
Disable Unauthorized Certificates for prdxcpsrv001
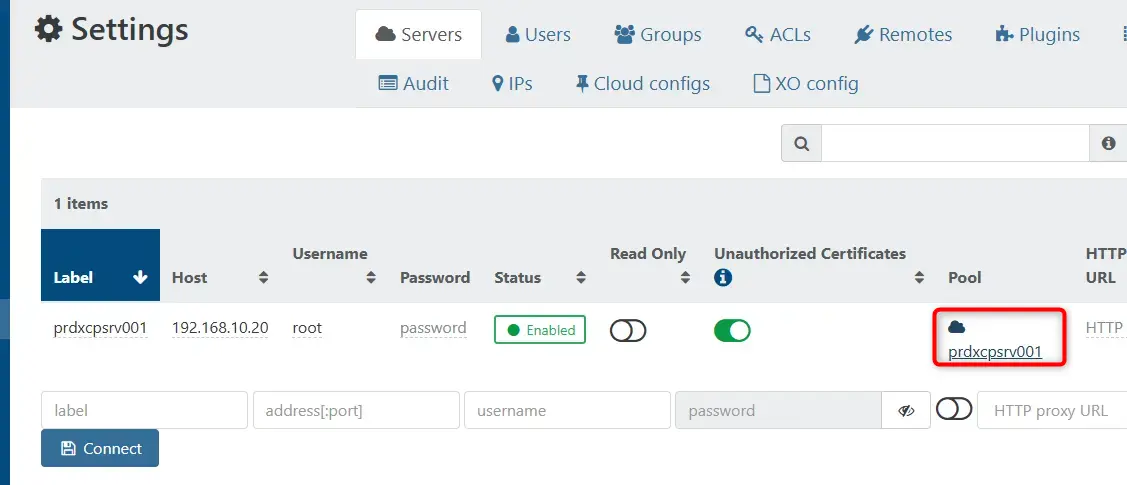[x=732, y=331]
